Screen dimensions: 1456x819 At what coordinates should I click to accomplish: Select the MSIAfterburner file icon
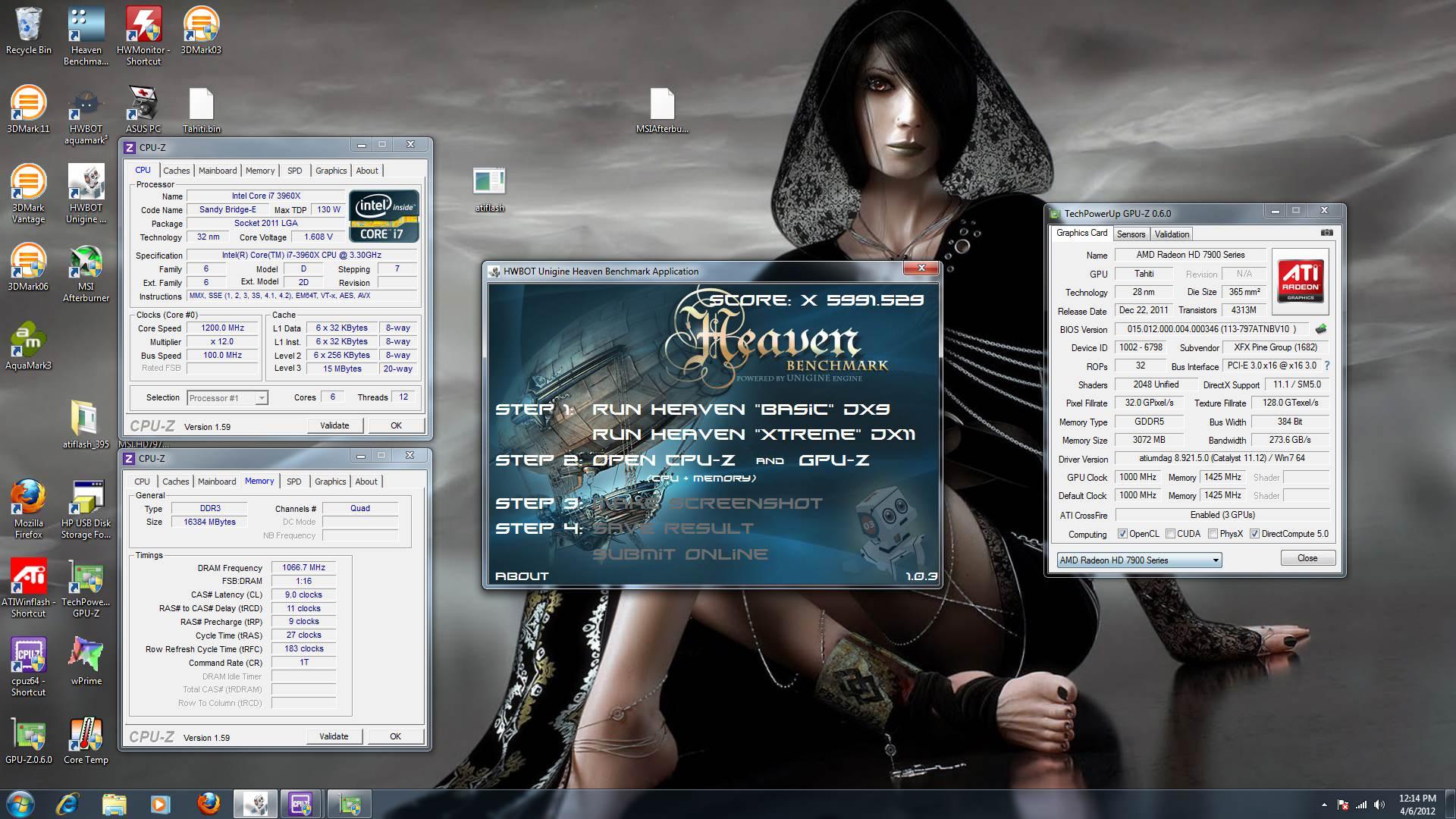[662, 109]
